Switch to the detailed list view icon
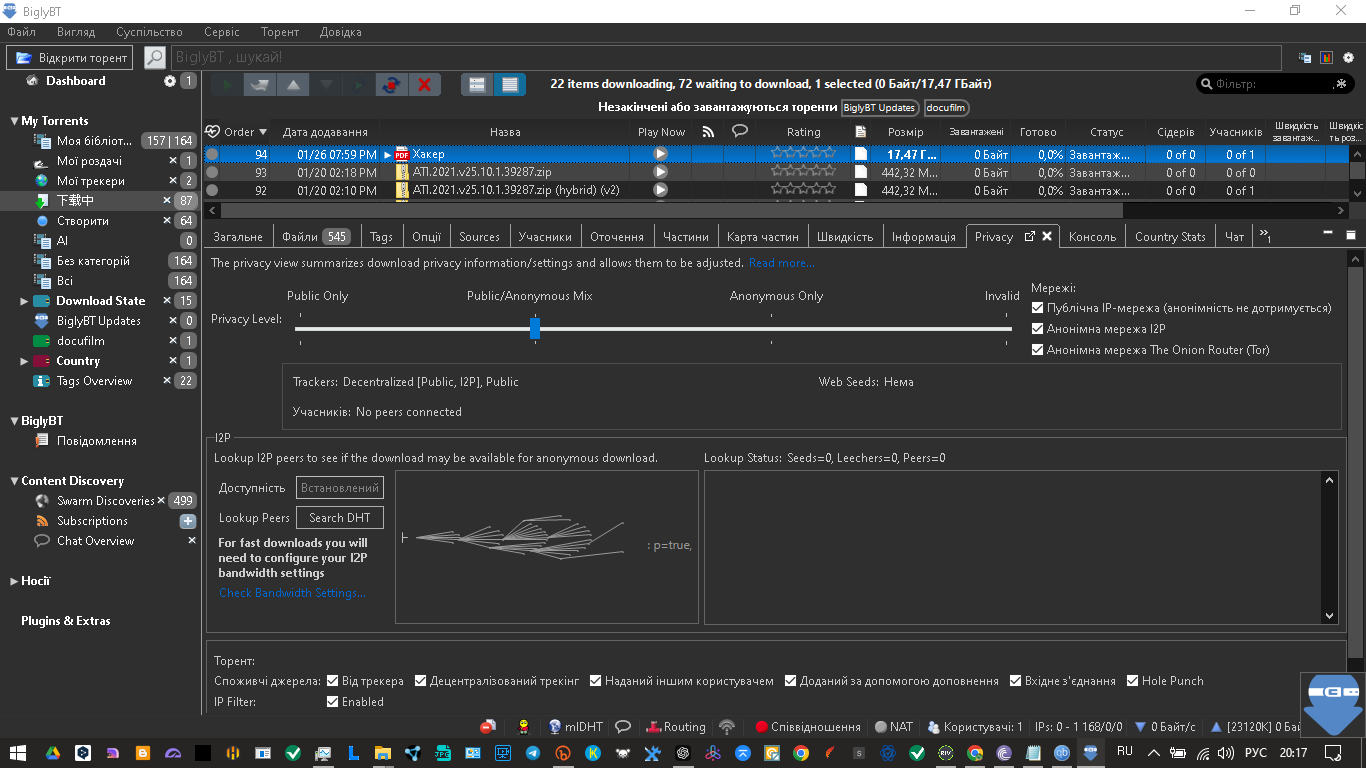Image resolution: width=1366 pixels, height=768 pixels. tap(510, 85)
